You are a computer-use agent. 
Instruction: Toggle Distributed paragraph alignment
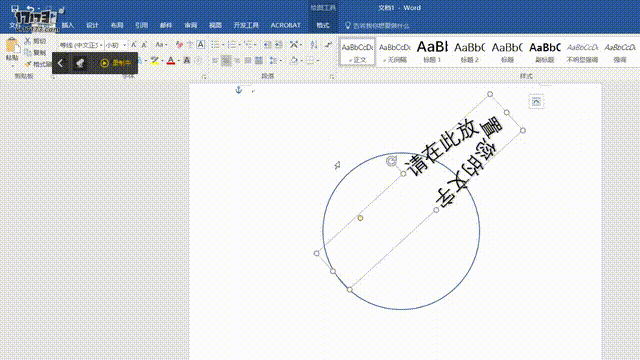tap(259, 60)
